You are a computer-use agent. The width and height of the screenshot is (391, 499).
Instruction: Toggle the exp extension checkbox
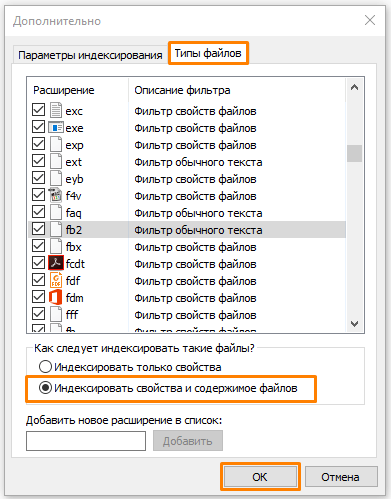click(x=38, y=143)
